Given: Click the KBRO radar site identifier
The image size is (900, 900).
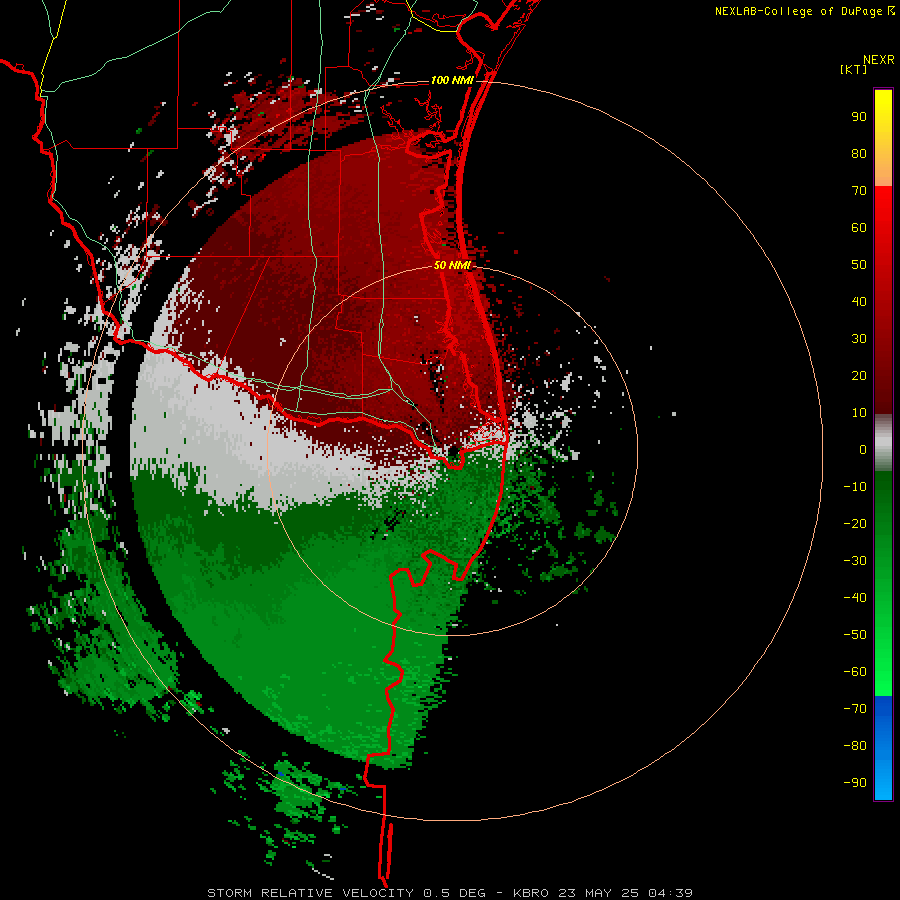Looking at the screenshot, I should click(532, 893).
